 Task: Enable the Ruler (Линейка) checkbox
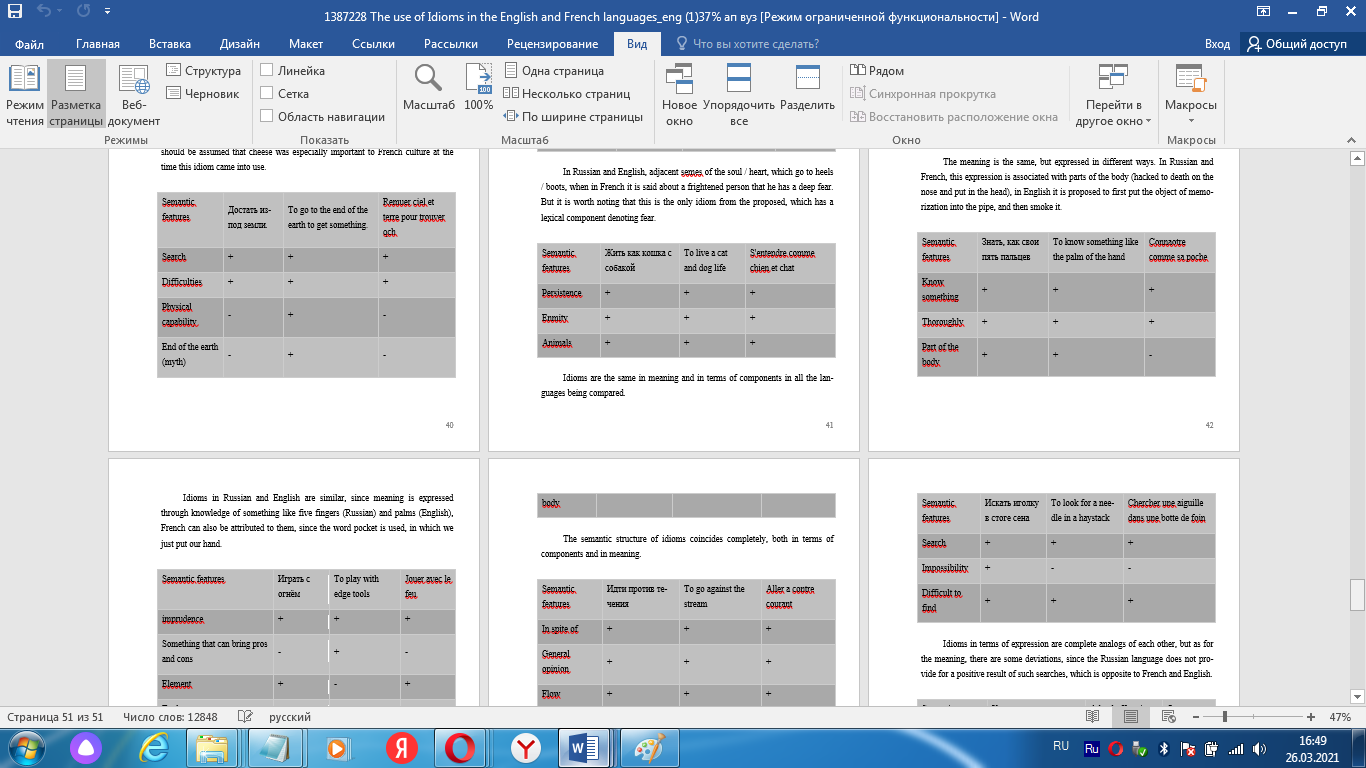(267, 71)
